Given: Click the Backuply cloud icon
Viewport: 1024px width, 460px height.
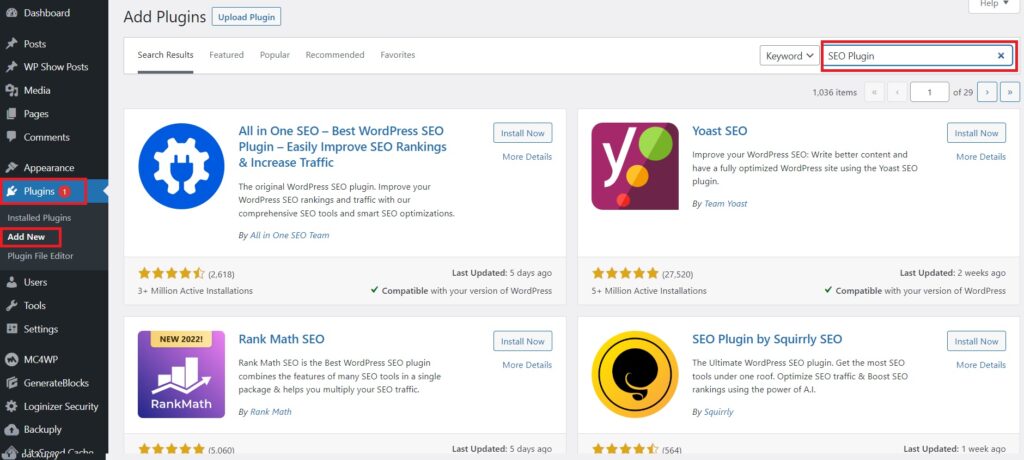Looking at the screenshot, I should click(x=11, y=429).
